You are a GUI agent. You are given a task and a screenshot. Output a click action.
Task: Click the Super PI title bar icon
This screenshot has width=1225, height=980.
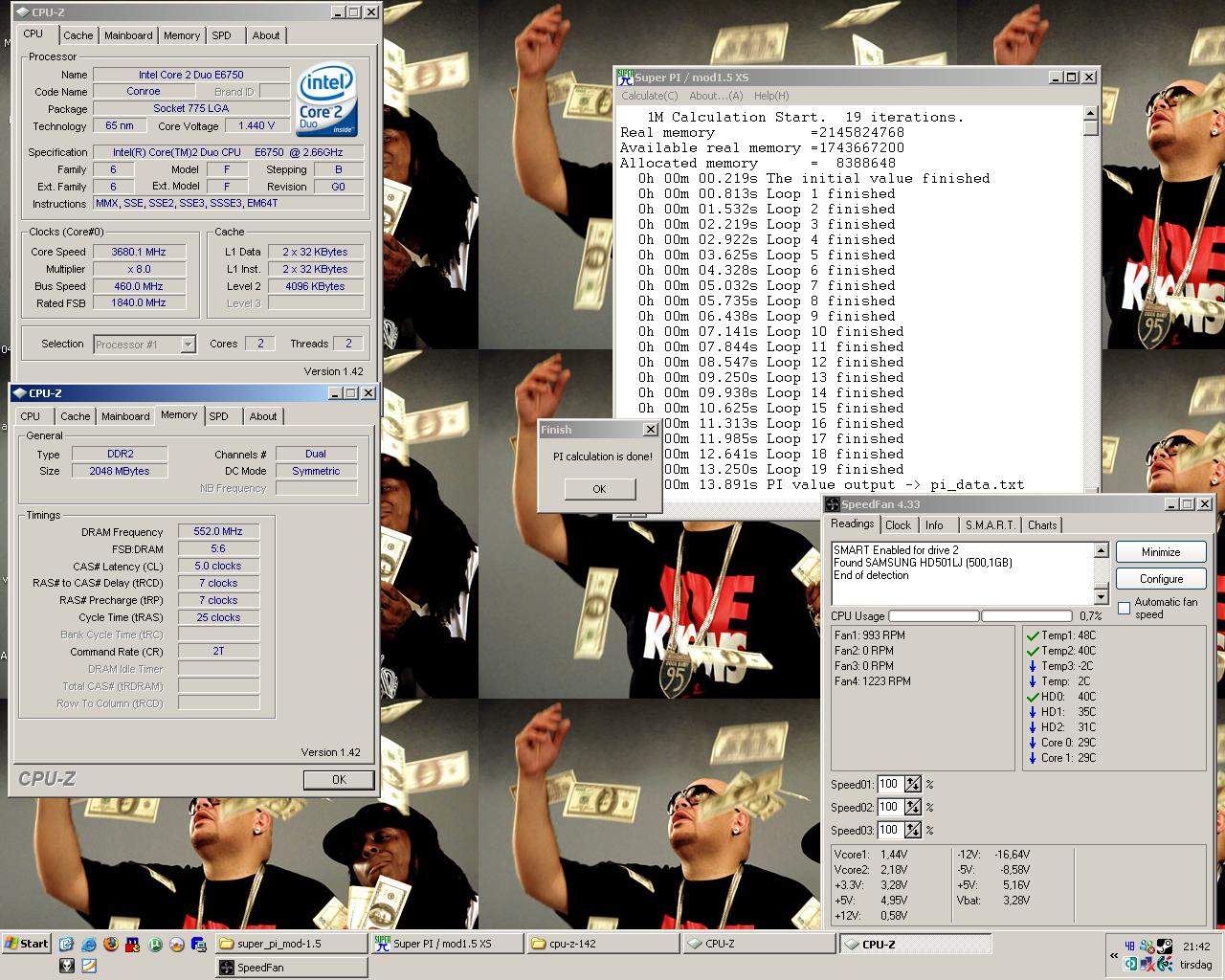pyautogui.click(x=625, y=77)
